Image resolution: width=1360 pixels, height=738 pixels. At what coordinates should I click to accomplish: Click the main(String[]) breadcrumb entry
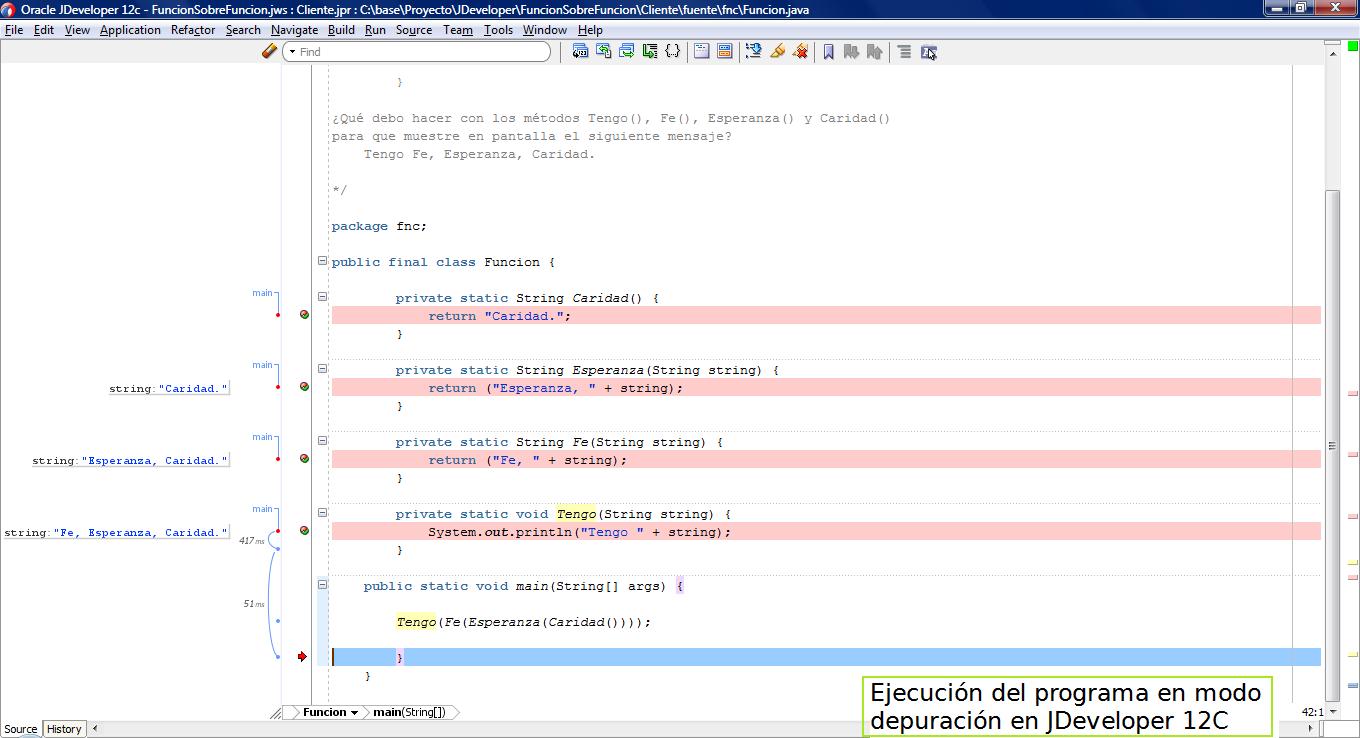click(409, 712)
